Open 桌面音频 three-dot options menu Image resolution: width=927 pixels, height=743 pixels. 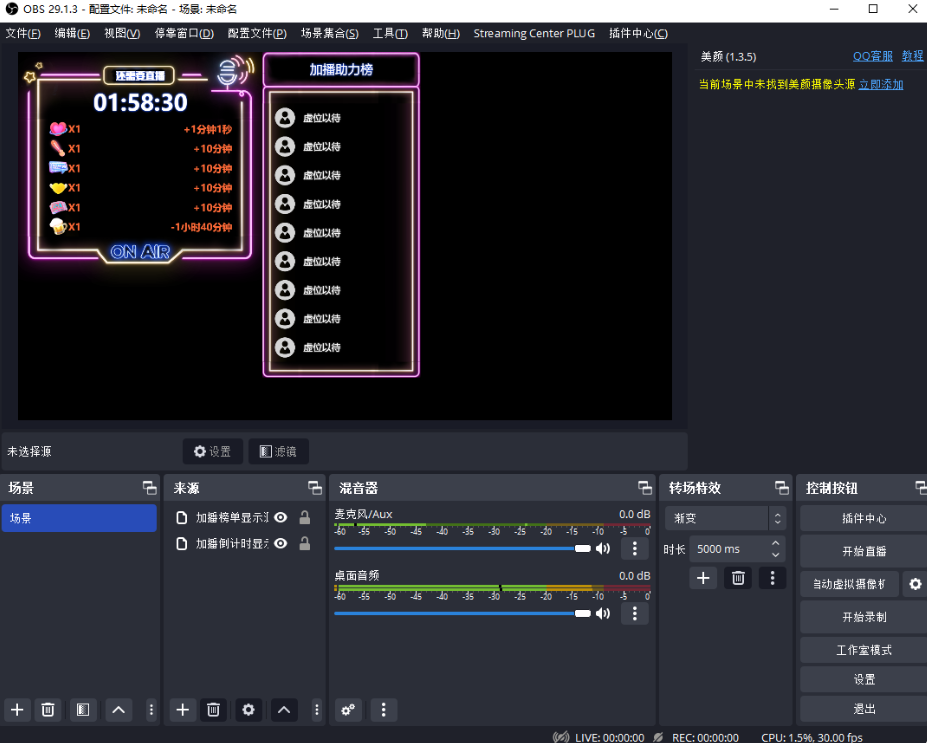pos(634,613)
